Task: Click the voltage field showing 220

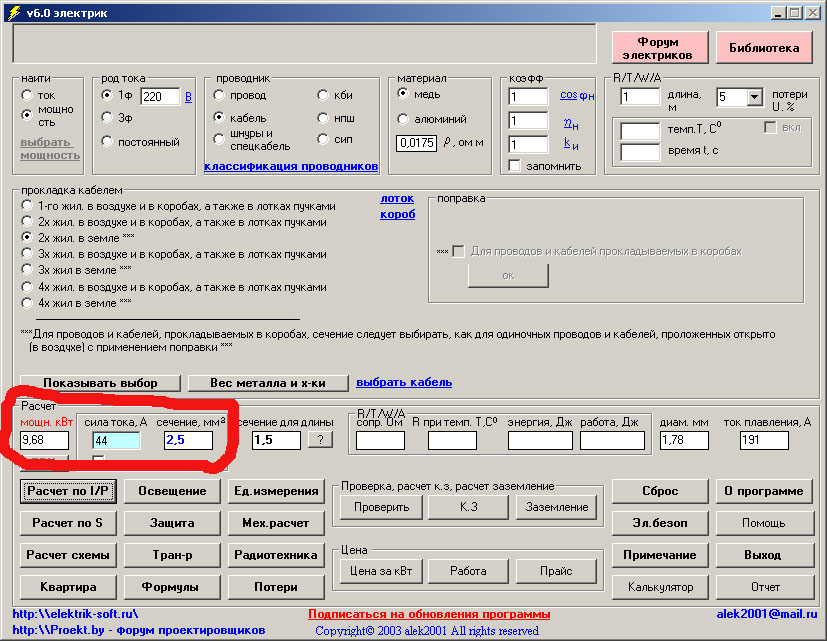Action: (x=158, y=97)
